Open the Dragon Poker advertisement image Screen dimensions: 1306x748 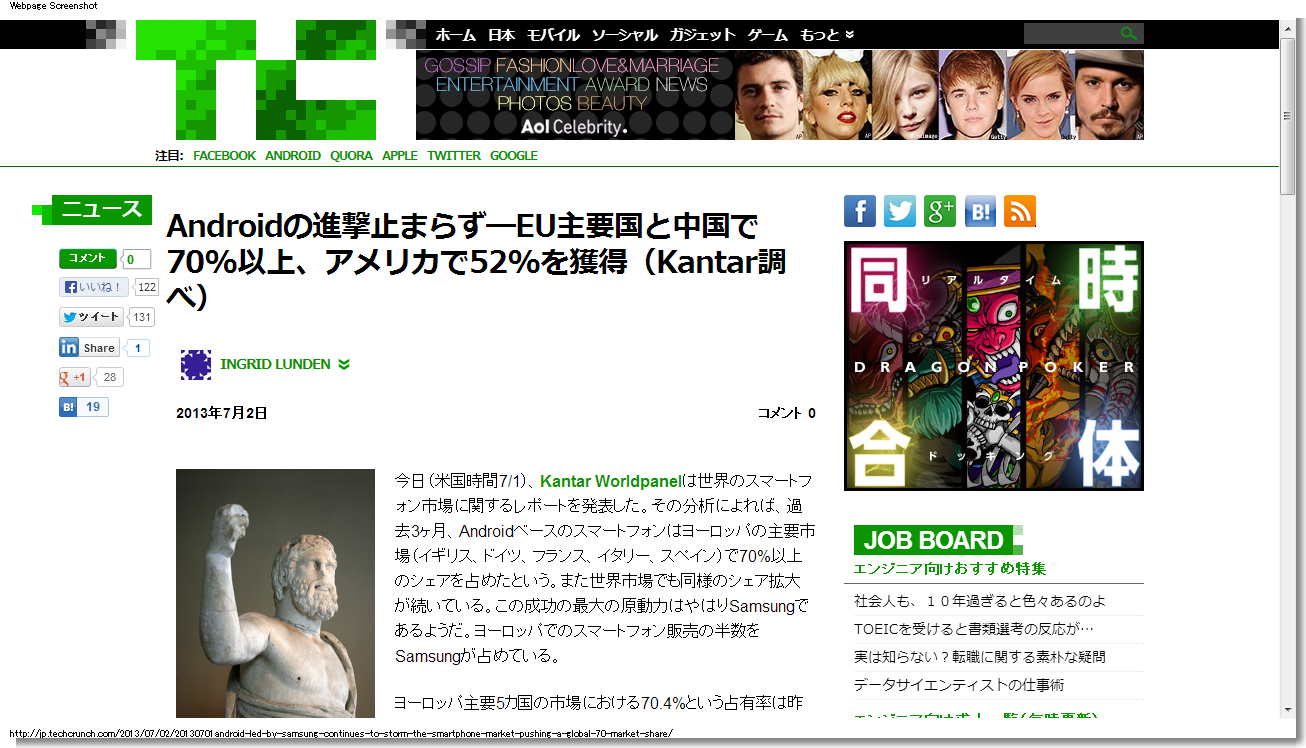click(994, 366)
